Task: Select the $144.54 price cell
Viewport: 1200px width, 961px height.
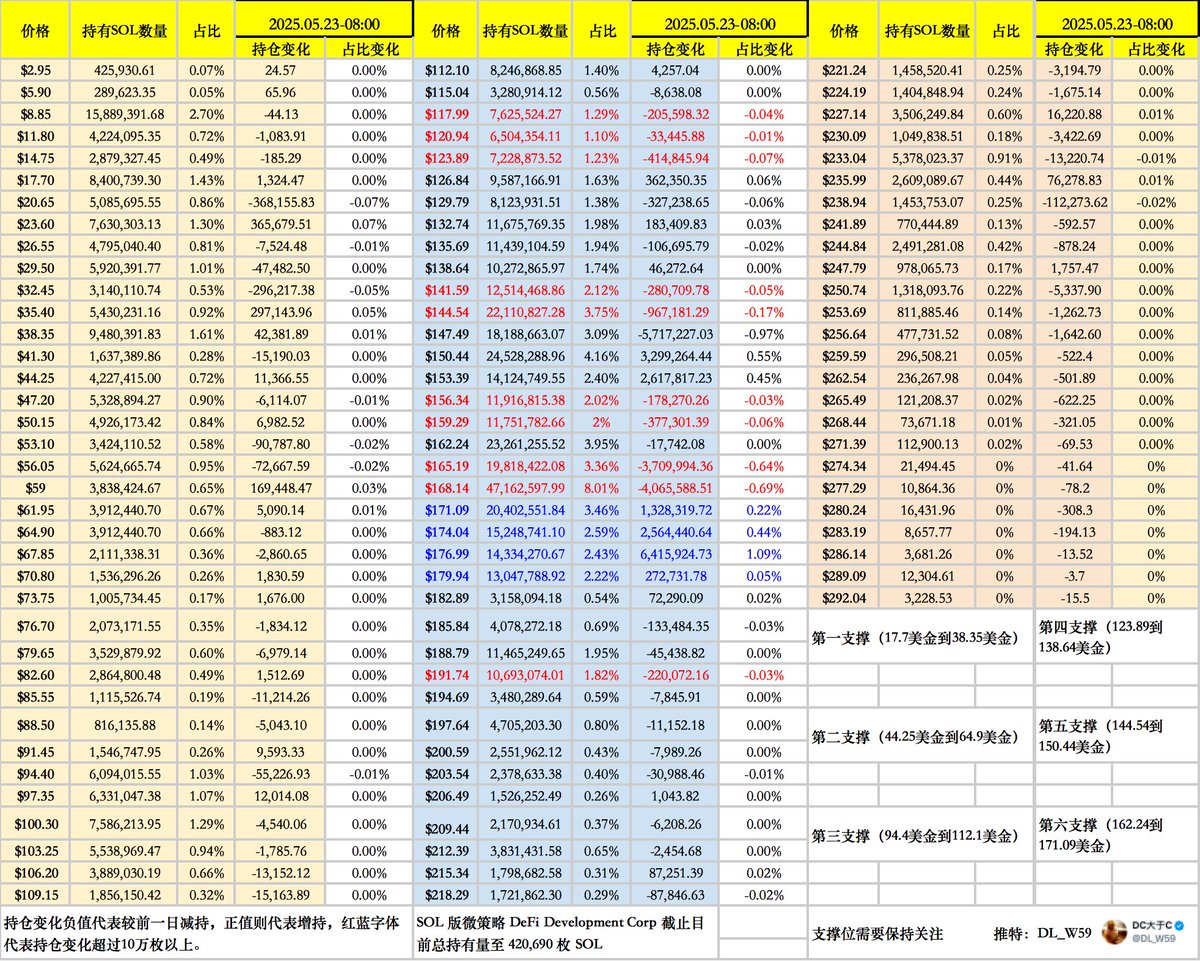Action: [446, 312]
